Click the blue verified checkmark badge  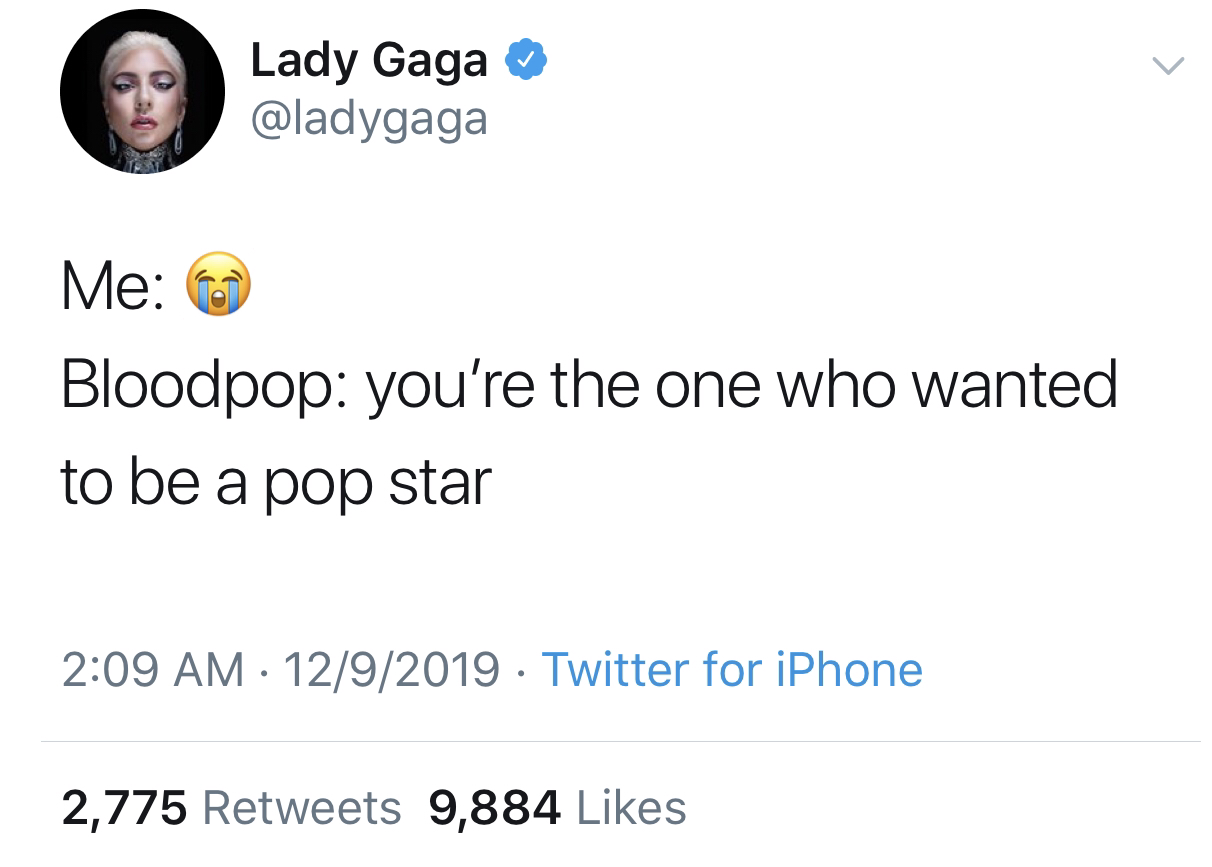(527, 60)
